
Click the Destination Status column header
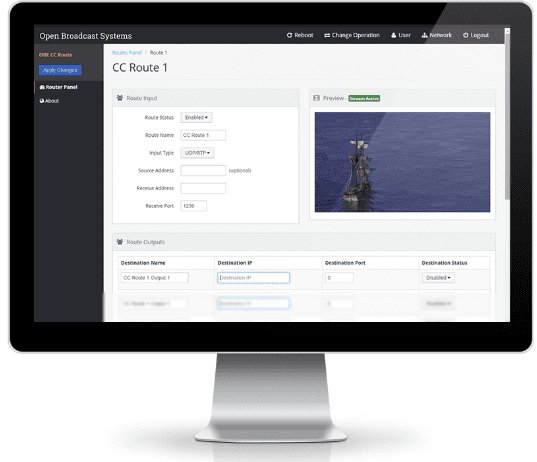point(445,263)
